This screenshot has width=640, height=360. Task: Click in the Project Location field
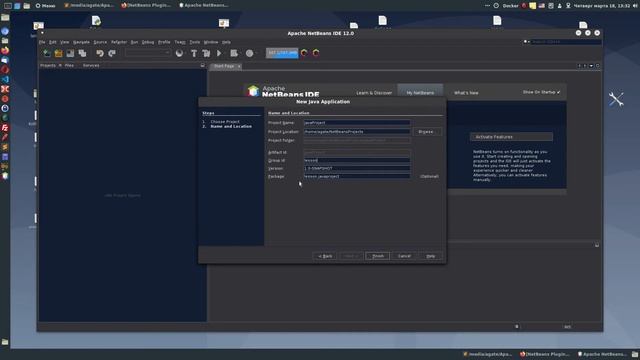point(357,131)
